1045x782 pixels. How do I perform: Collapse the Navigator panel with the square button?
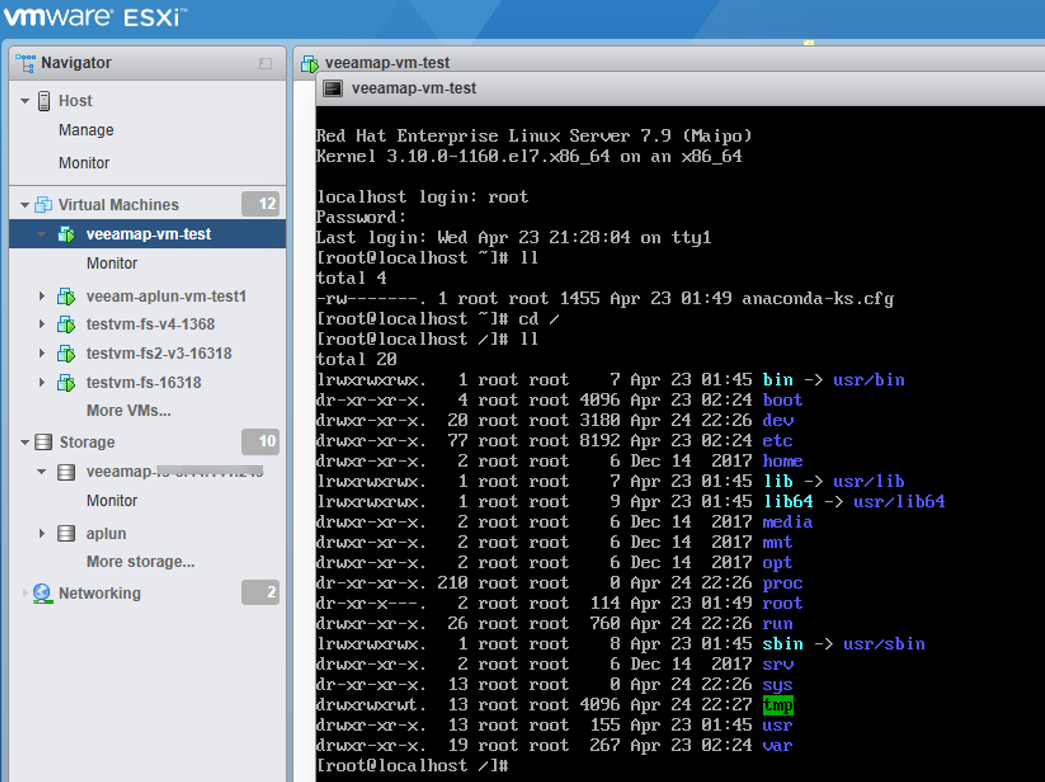click(x=265, y=63)
